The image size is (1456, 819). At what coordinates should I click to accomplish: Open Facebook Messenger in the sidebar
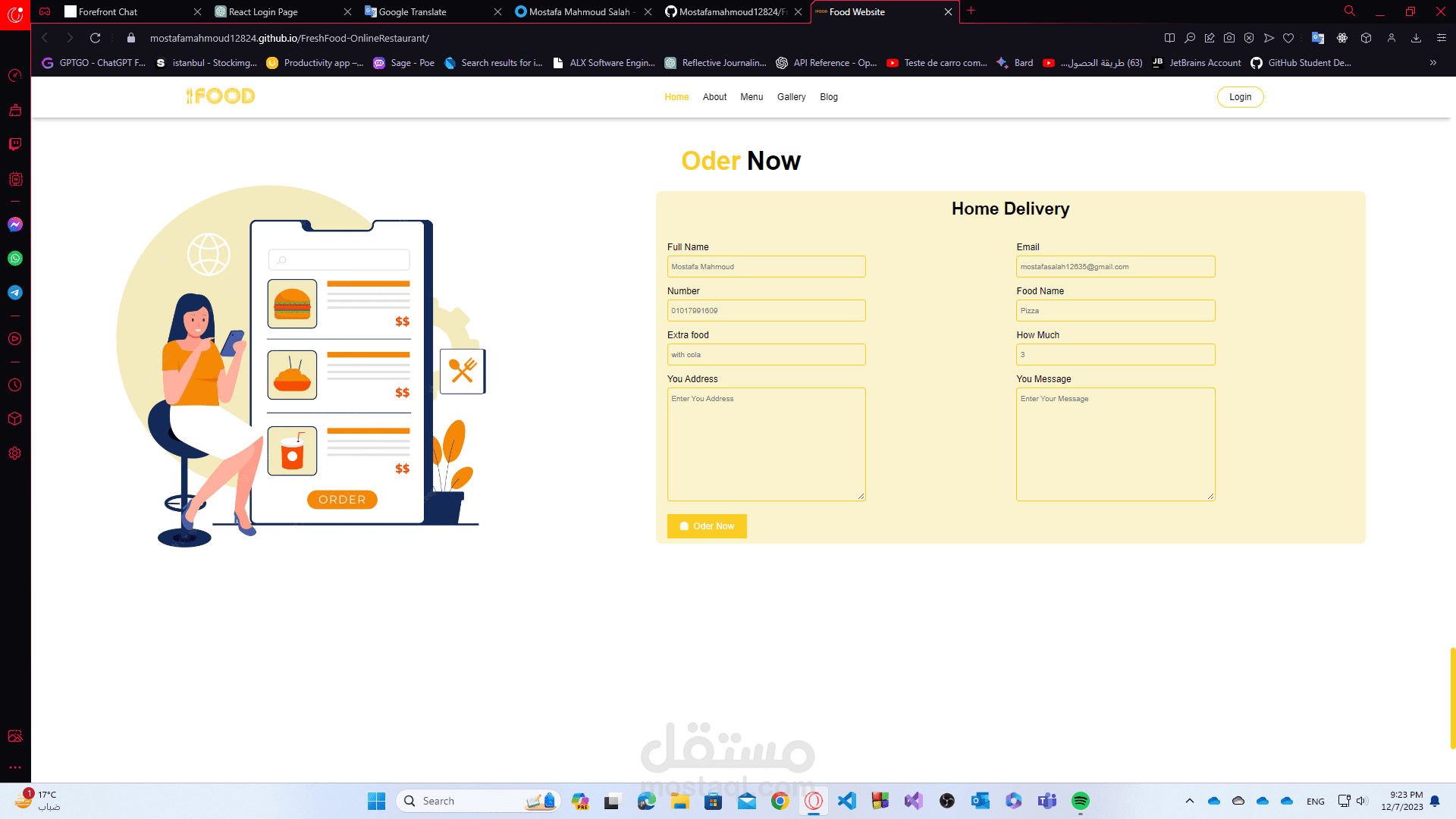pyautogui.click(x=15, y=224)
